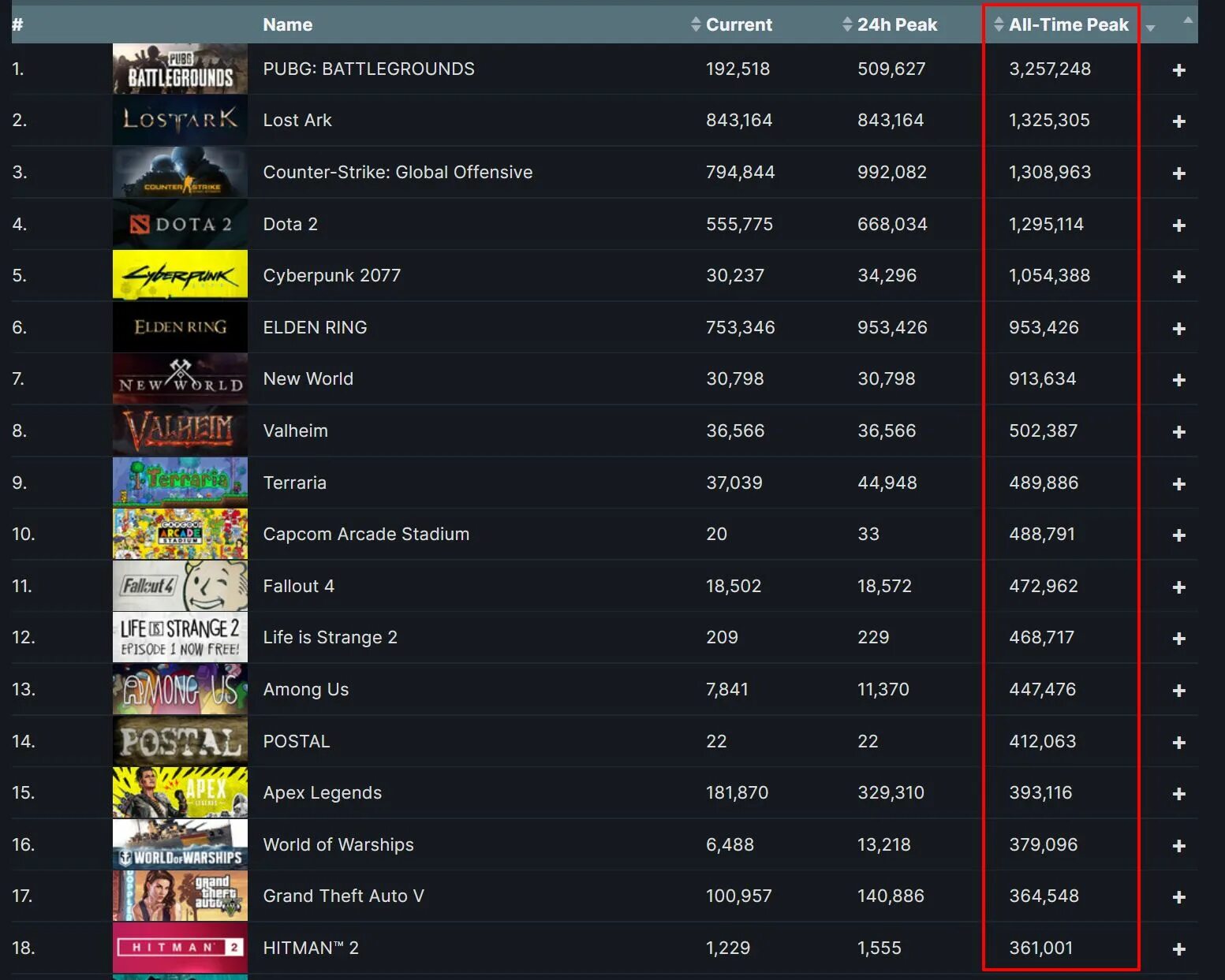Click the Grand Theft Auto V thumbnail

(x=180, y=896)
